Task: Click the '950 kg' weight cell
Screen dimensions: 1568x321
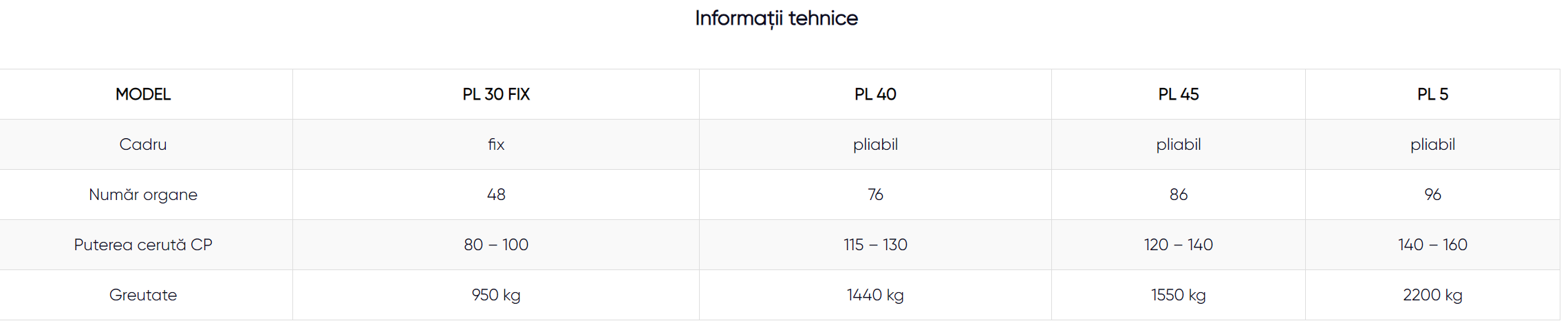Action: pyautogui.click(x=496, y=295)
